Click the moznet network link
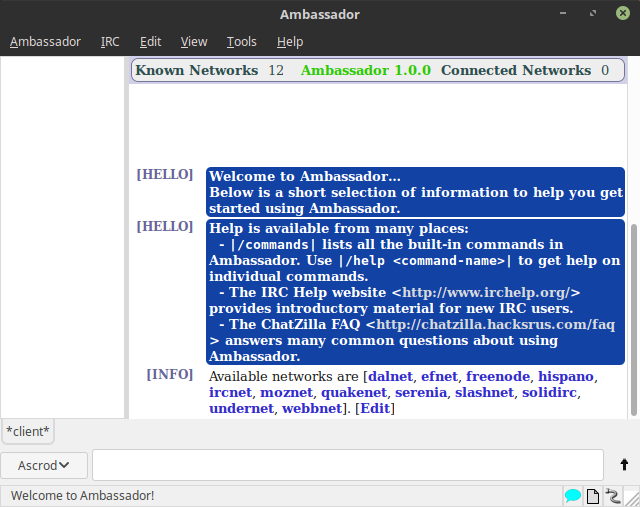640x507 pixels. [286, 392]
